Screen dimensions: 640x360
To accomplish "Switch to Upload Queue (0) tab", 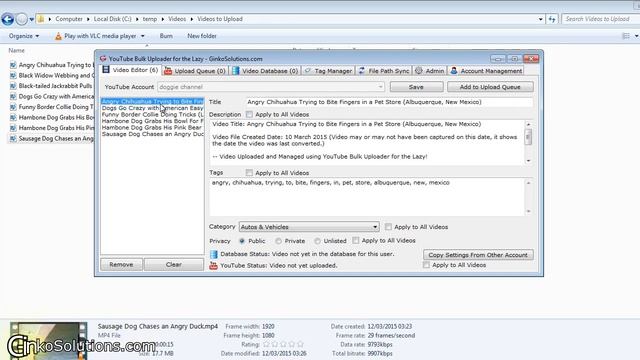I will pos(195,71).
